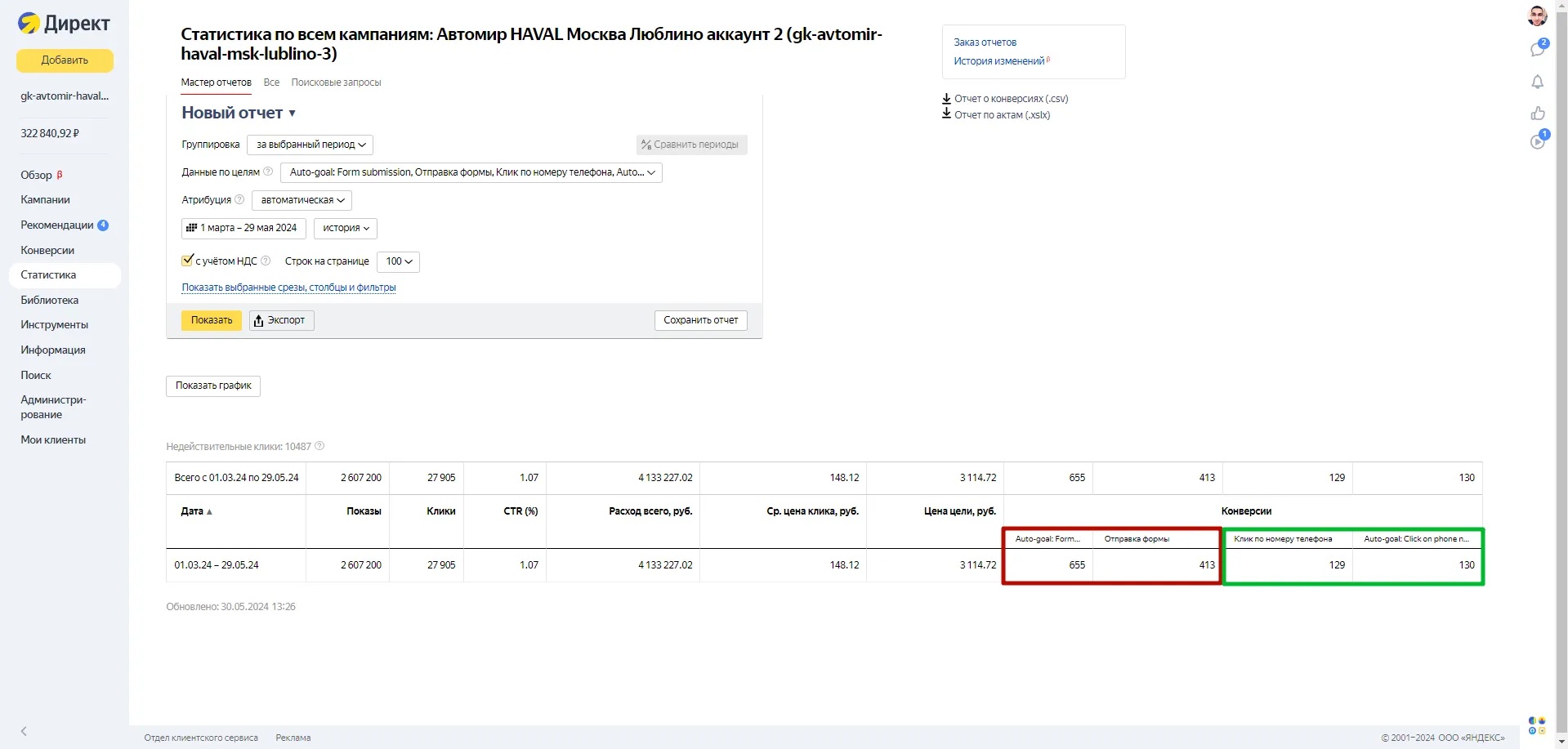Viewport: 1568px width, 749px height.
Task: Expand the Группировка period dropdown
Action: click(x=310, y=145)
